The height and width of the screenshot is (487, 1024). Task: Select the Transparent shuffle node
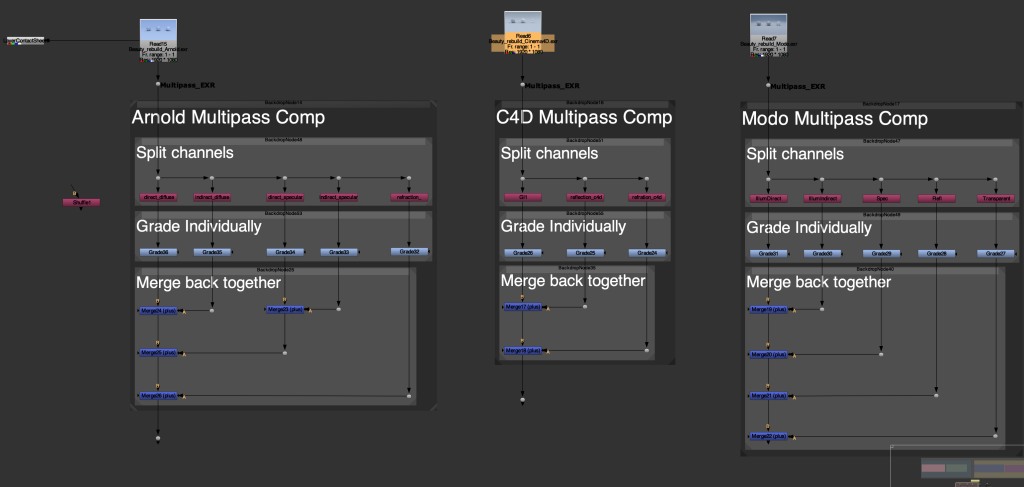click(996, 198)
